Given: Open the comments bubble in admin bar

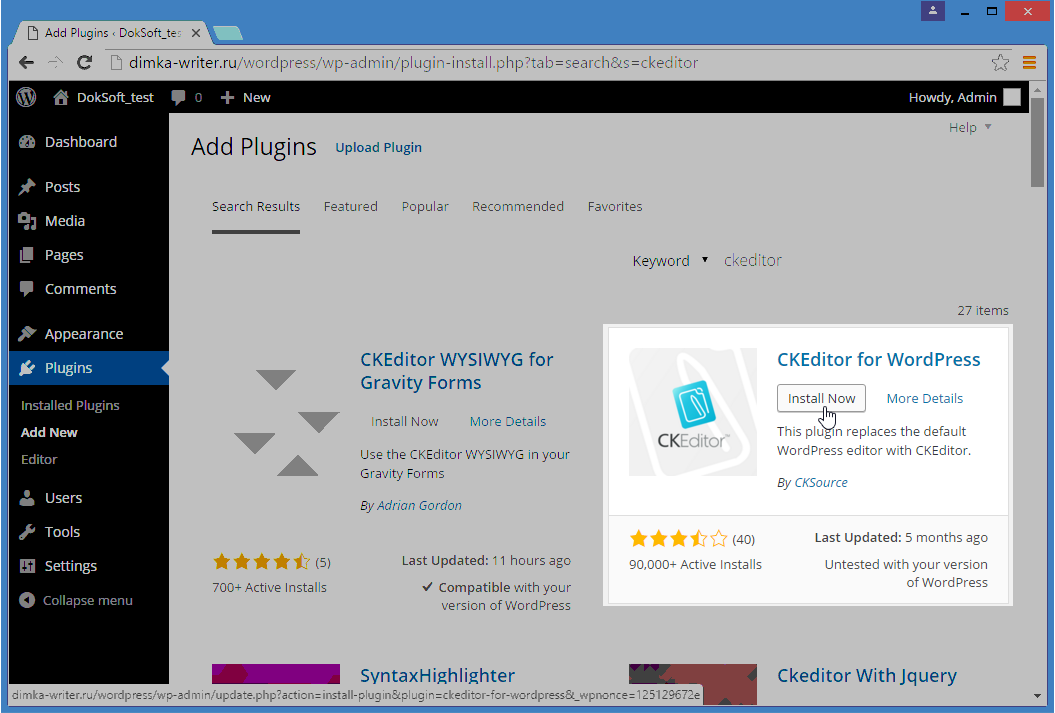Looking at the screenshot, I should click(x=178, y=98).
